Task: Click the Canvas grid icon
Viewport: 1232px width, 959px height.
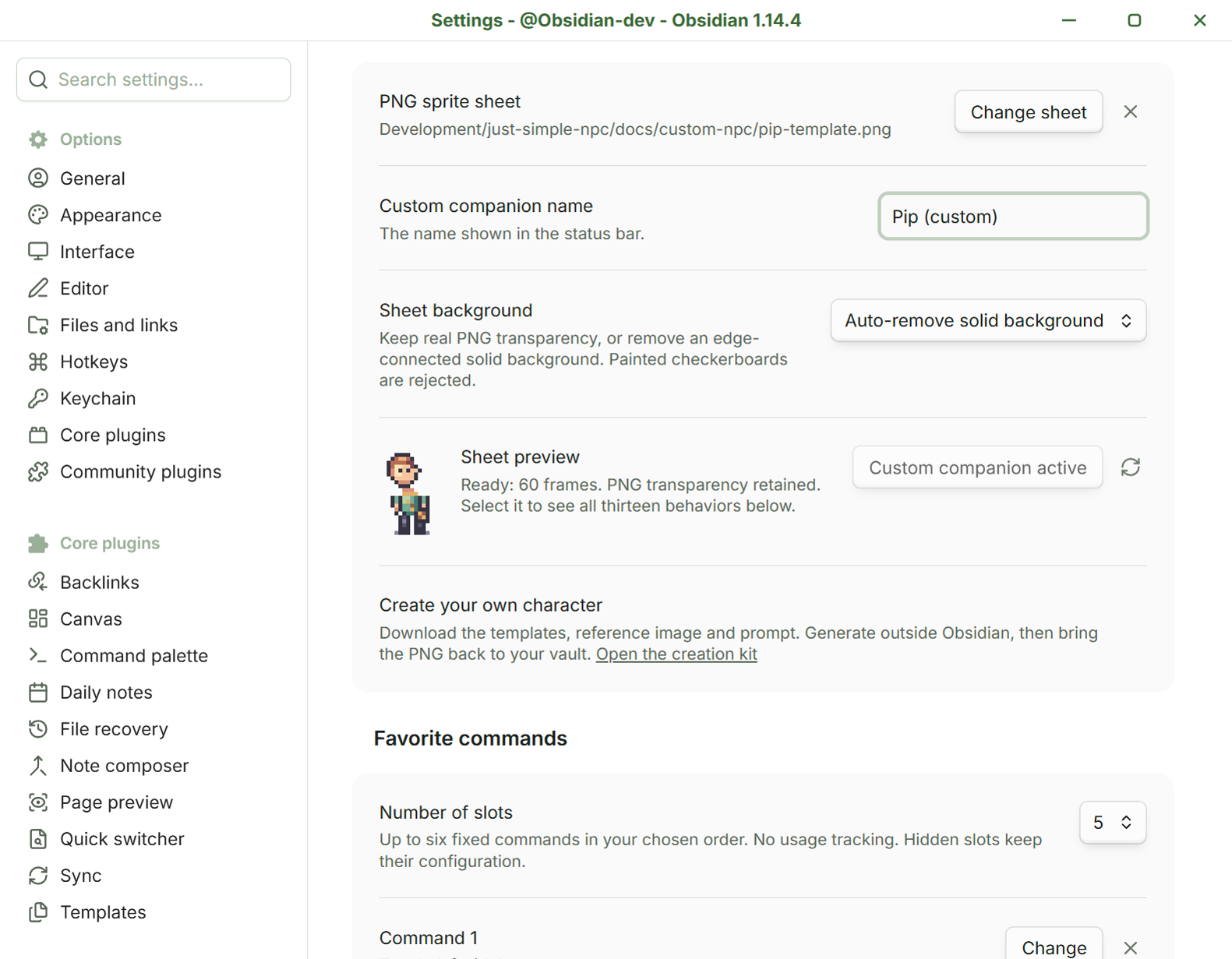Action: pos(38,619)
